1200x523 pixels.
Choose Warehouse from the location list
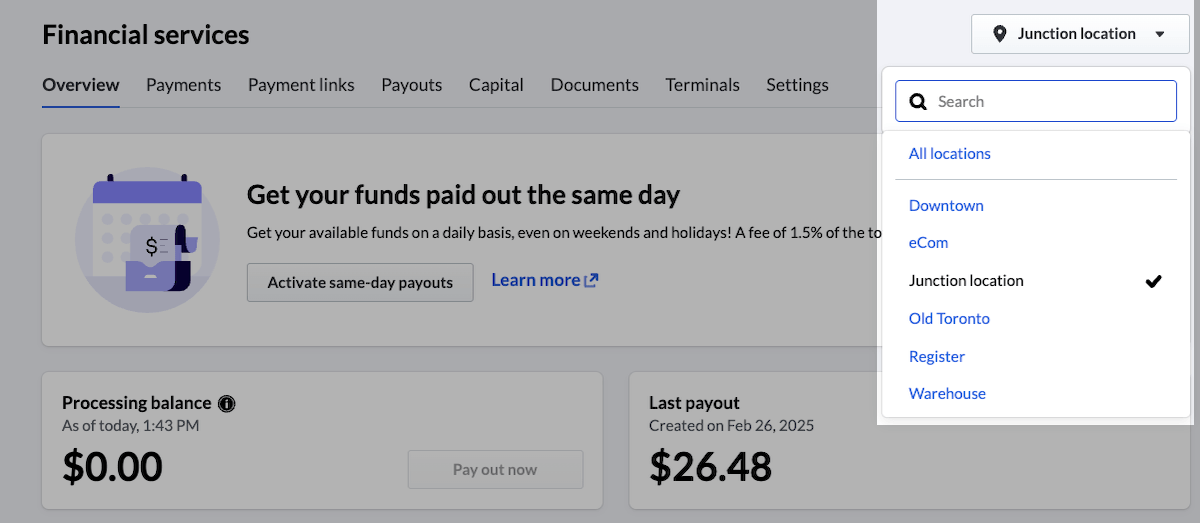[x=947, y=394]
